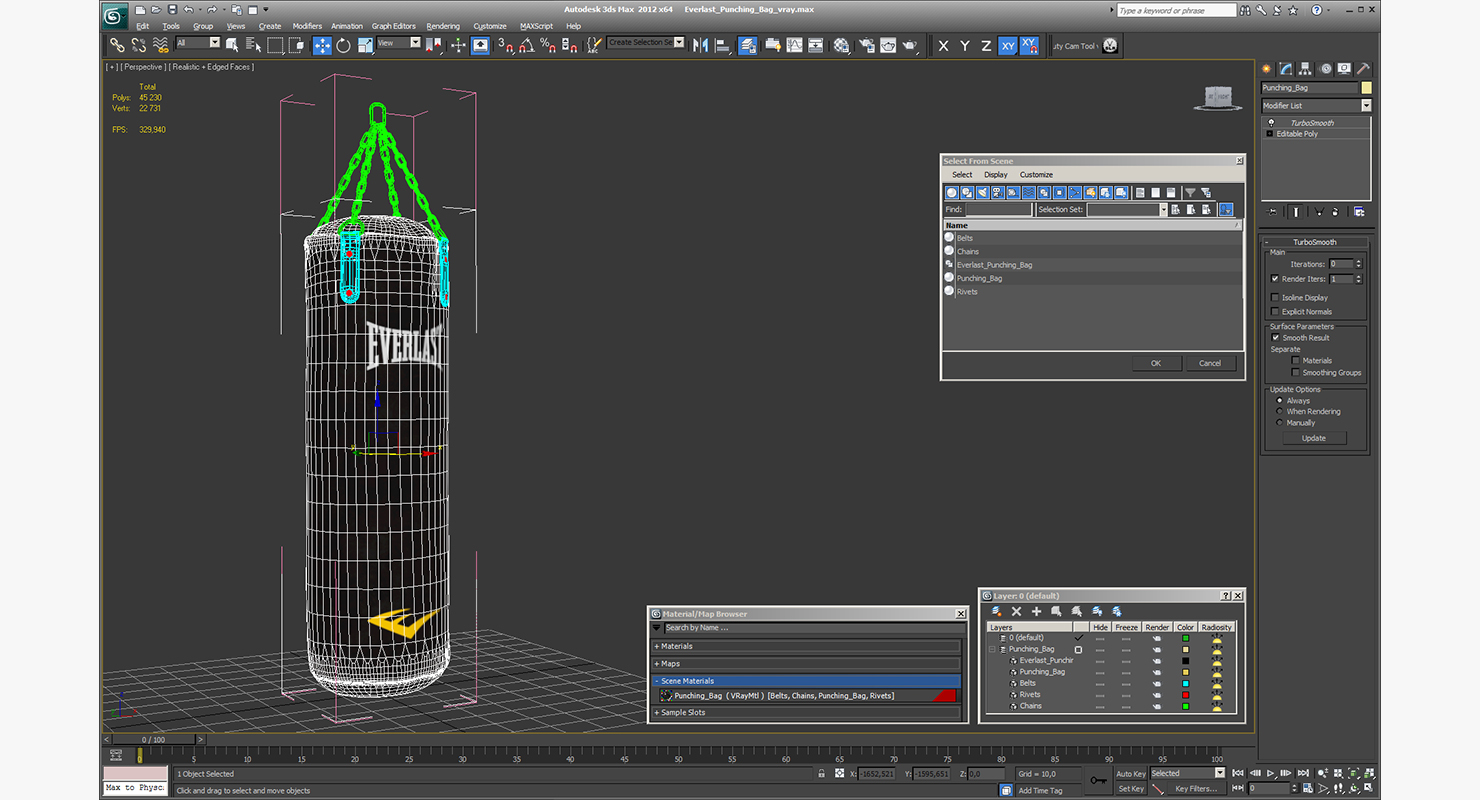Click Cancel in Select From Scene dialog
This screenshot has width=1480, height=800.
[x=1210, y=363]
